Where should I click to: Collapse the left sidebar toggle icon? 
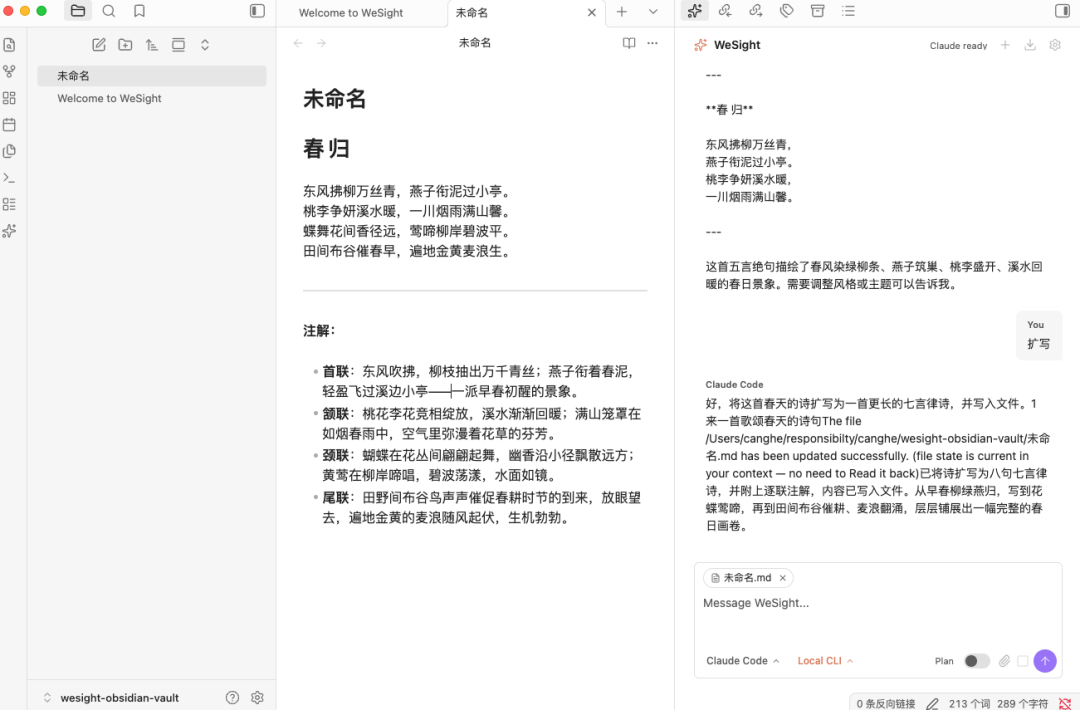257,11
